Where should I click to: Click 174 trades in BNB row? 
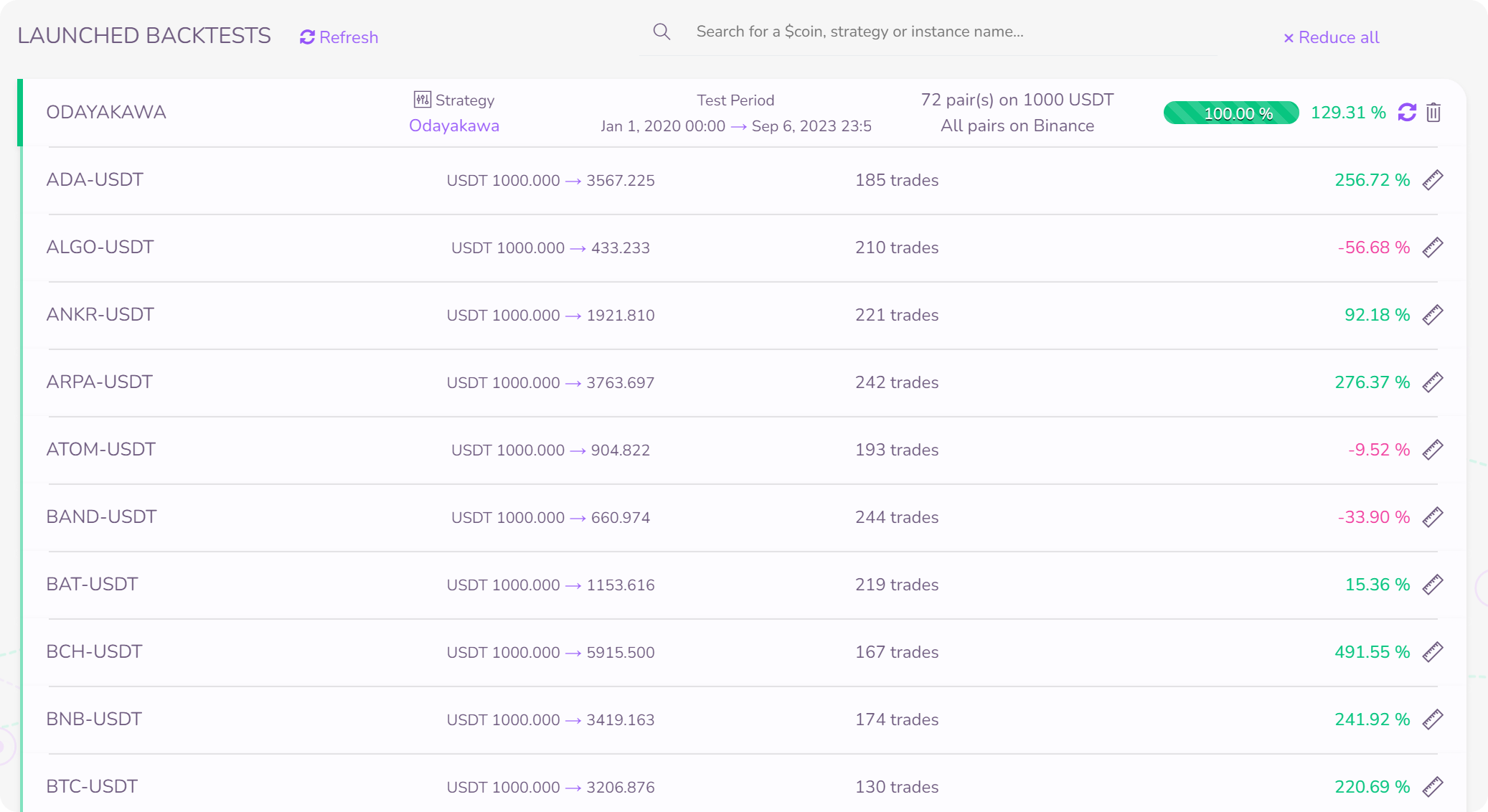[897, 719]
